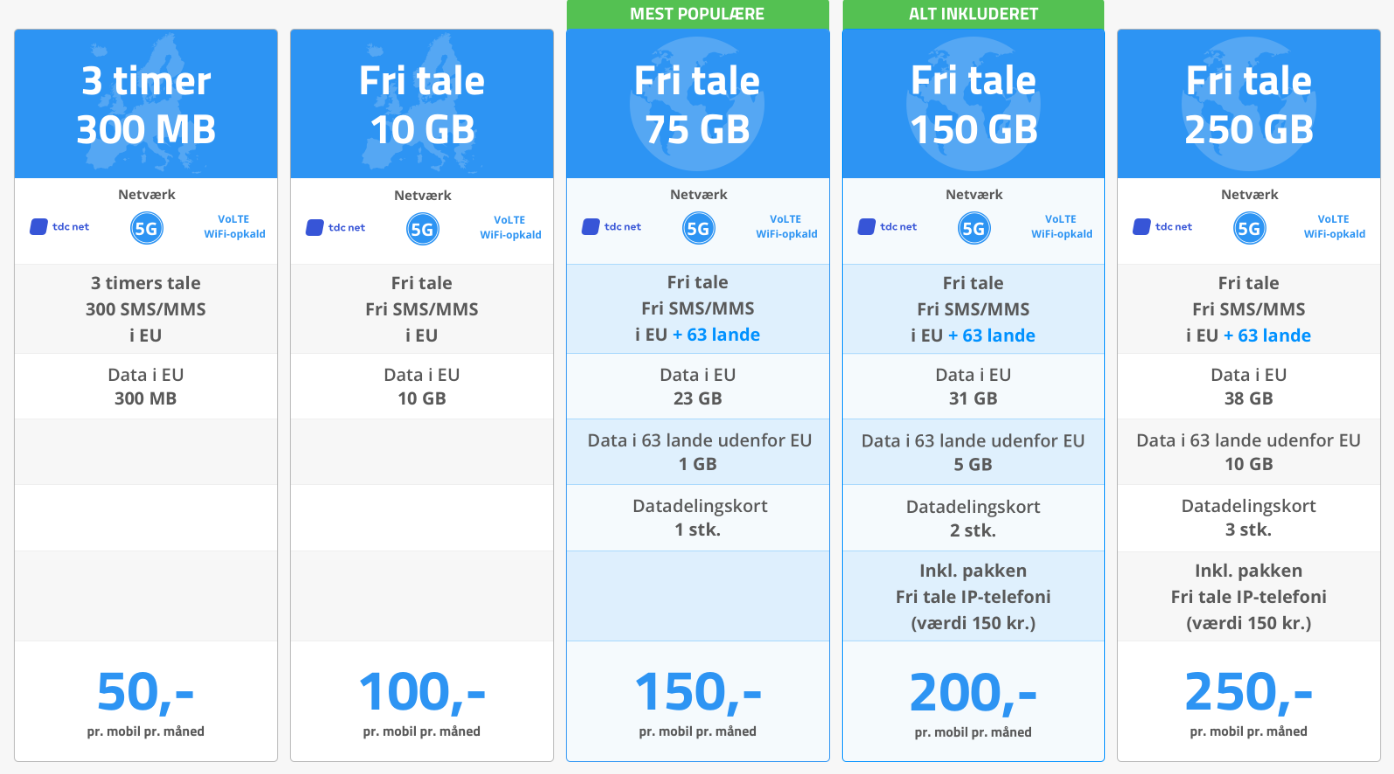Select the 'Fri tale 250 GB' plan header

(x=1249, y=104)
